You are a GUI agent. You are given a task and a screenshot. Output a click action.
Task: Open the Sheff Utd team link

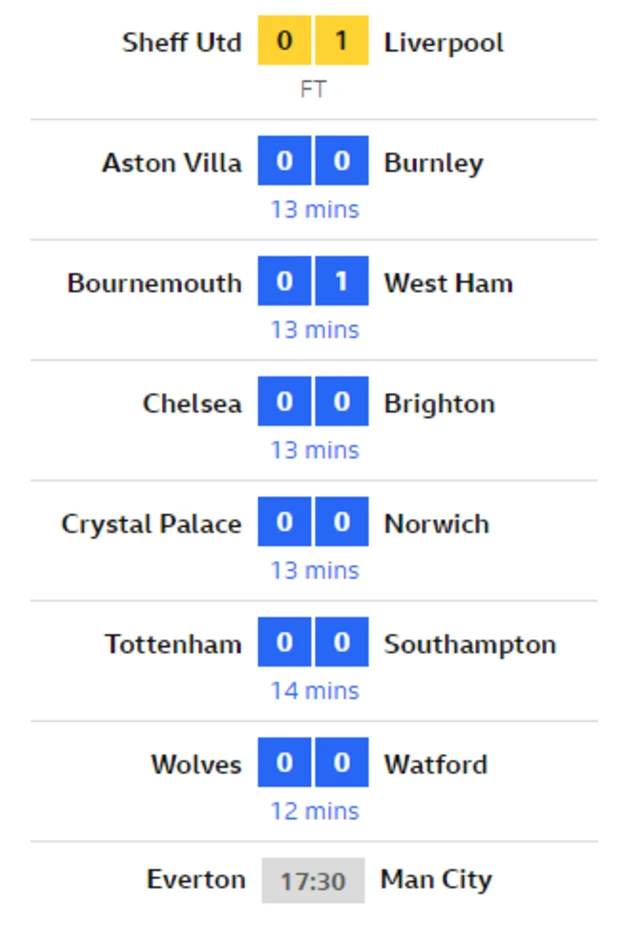coord(181,43)
